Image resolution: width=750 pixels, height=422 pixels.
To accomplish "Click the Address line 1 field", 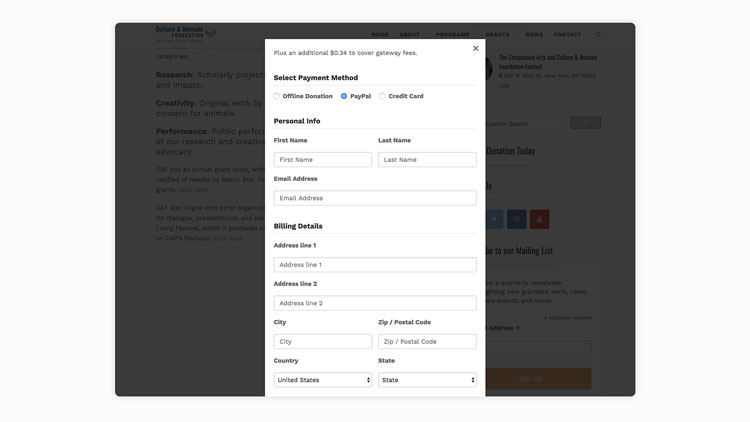I will (x=375, y=265).
